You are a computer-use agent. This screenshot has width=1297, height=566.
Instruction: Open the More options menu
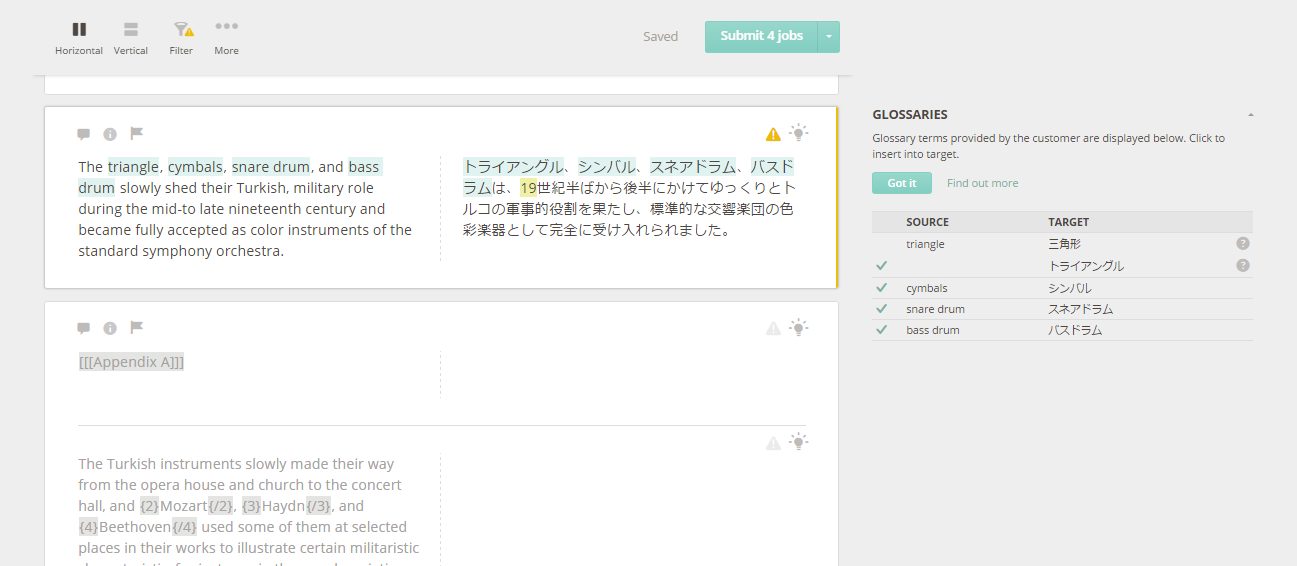(226, 38)
